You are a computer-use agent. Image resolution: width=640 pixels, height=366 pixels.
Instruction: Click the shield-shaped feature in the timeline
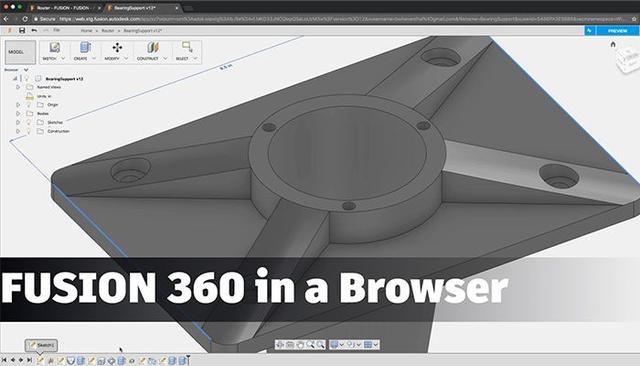(71, 360)
